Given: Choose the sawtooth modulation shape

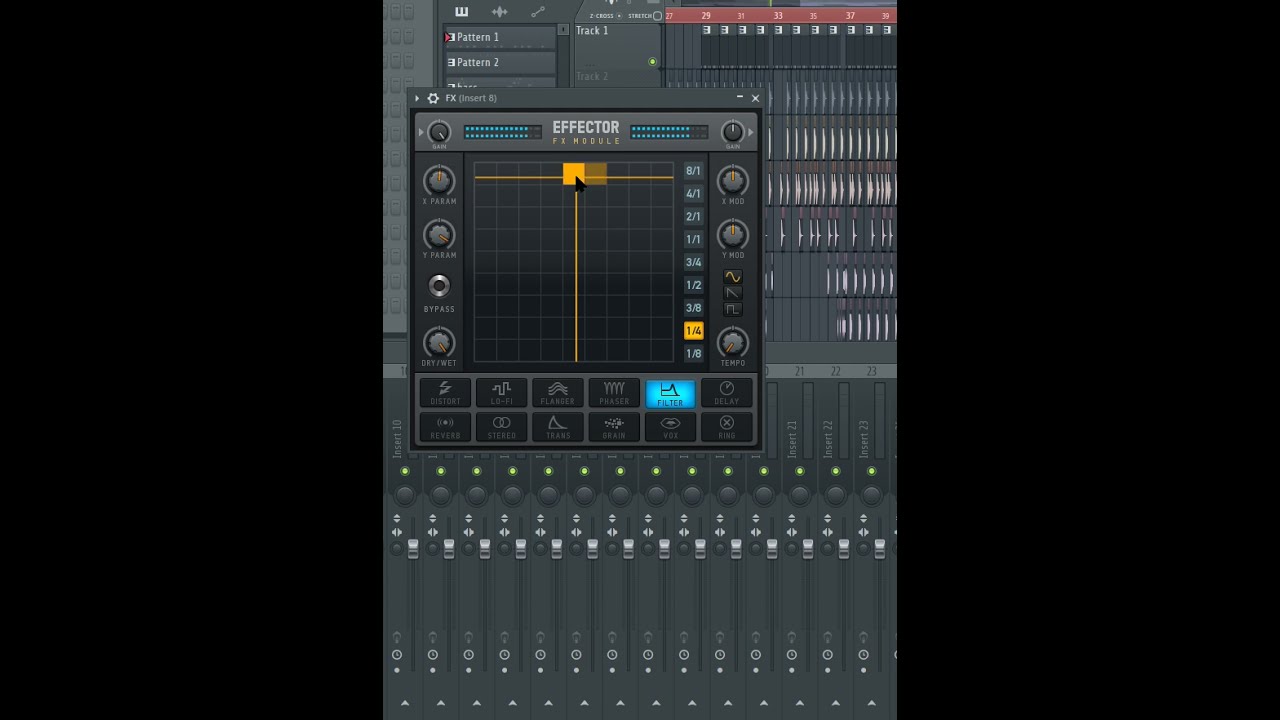Looking at the screenshot, I should (733, 293).
